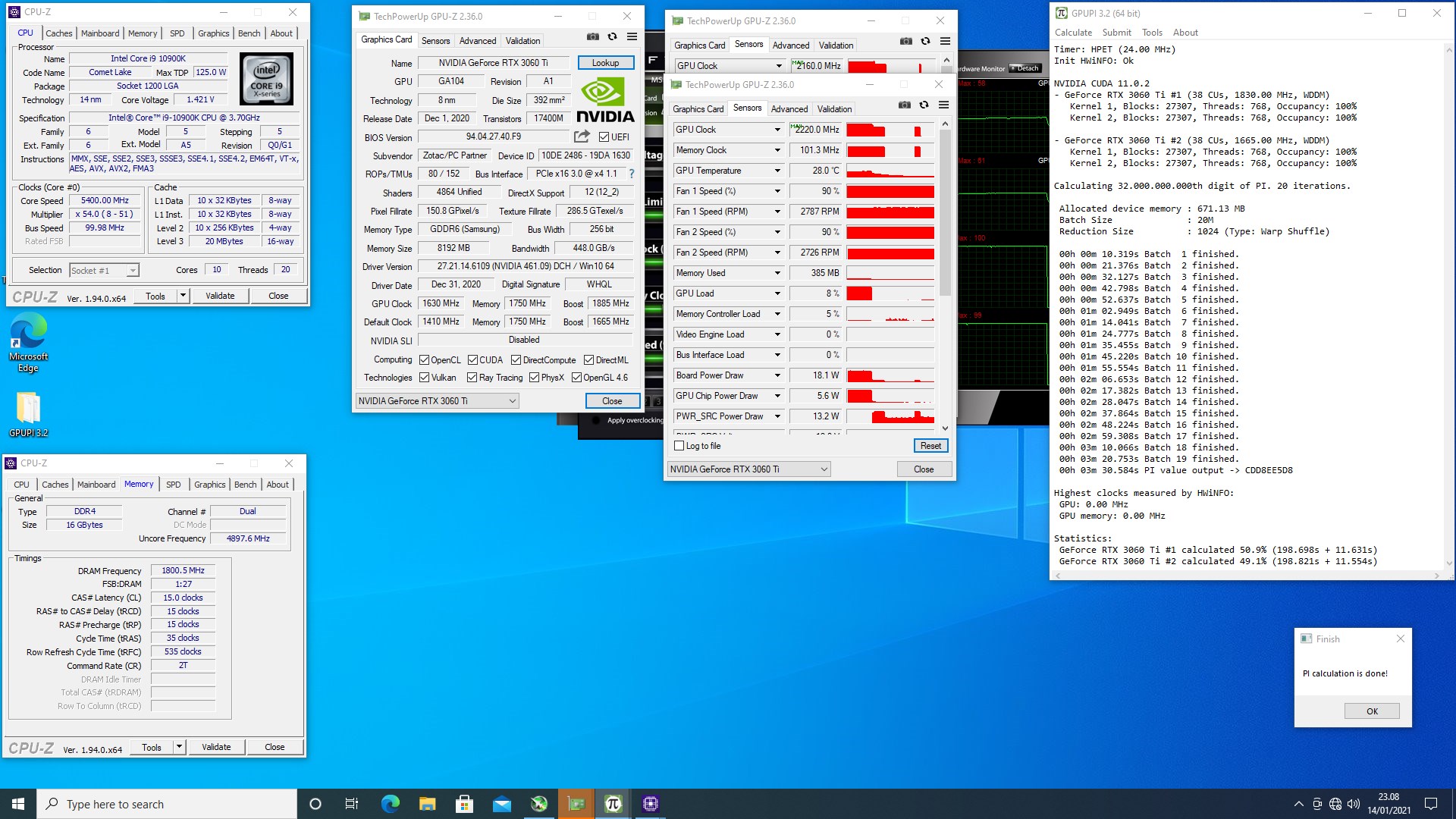Open the CPU-Z Socket #1 selection dropdown
Image resolution: width=1456 pixels, height=819 pixels.
(104, 271)
